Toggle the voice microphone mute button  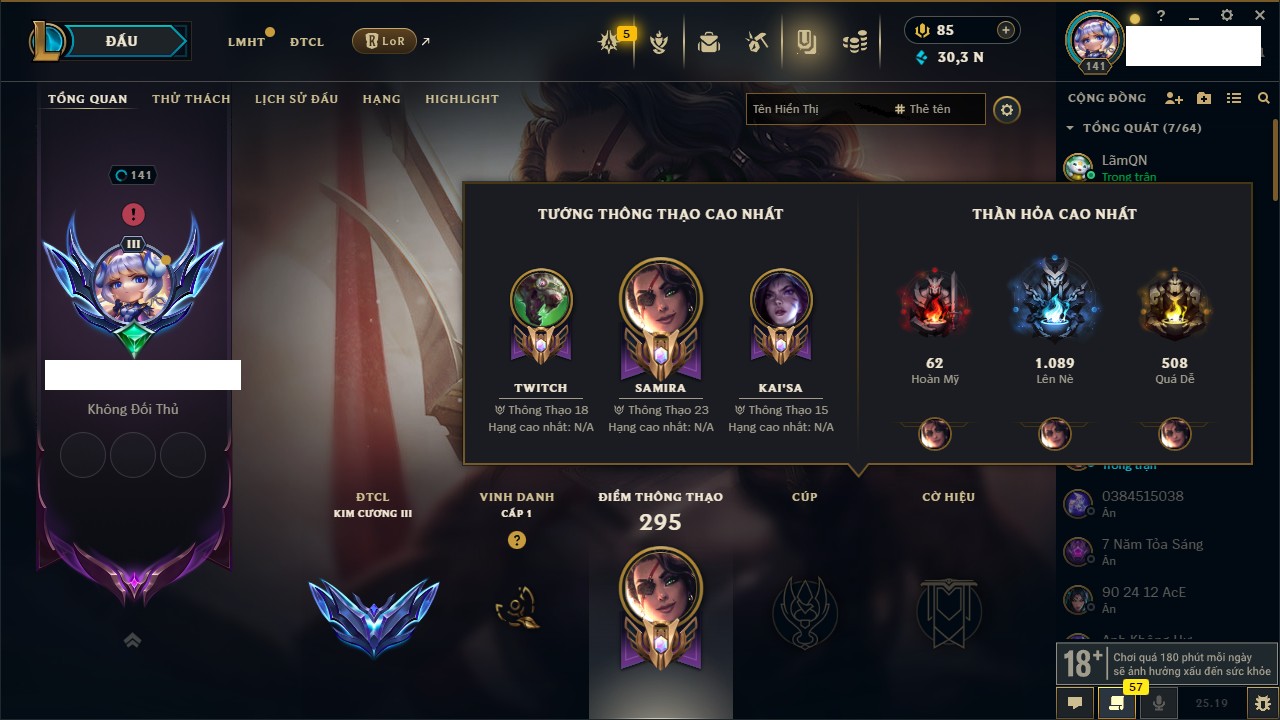pyautogui.click(x=1159, y=704)
